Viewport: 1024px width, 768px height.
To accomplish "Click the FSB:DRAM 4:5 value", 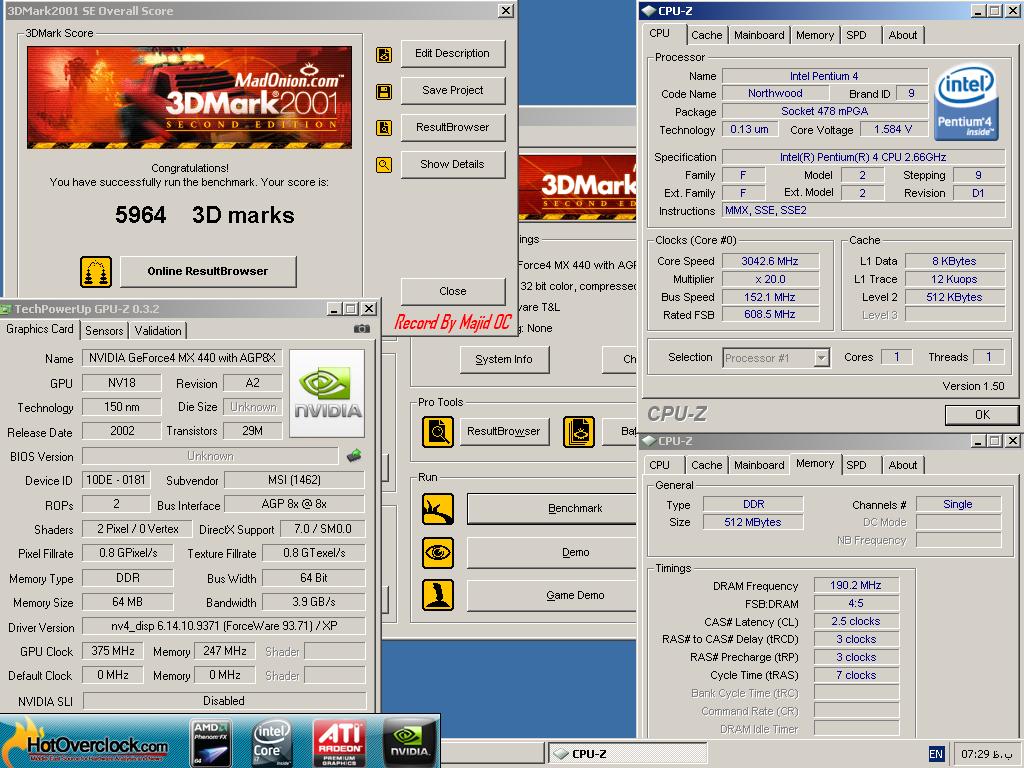I will [x=856, y=603].
